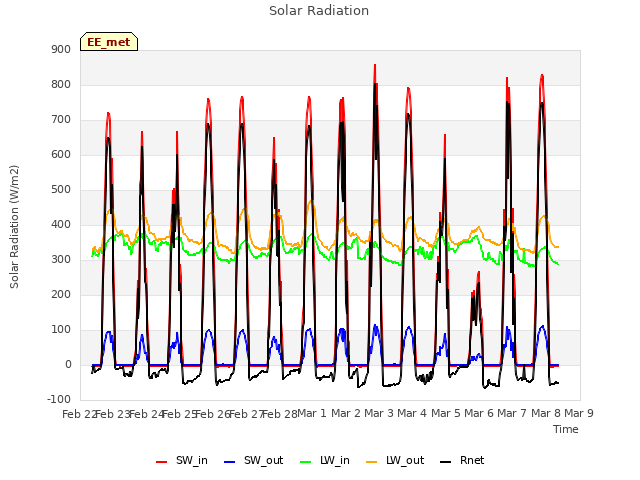Click the 300 y-axis tick label
This screenshot has width=640, height=480.
tap(61, 260)
